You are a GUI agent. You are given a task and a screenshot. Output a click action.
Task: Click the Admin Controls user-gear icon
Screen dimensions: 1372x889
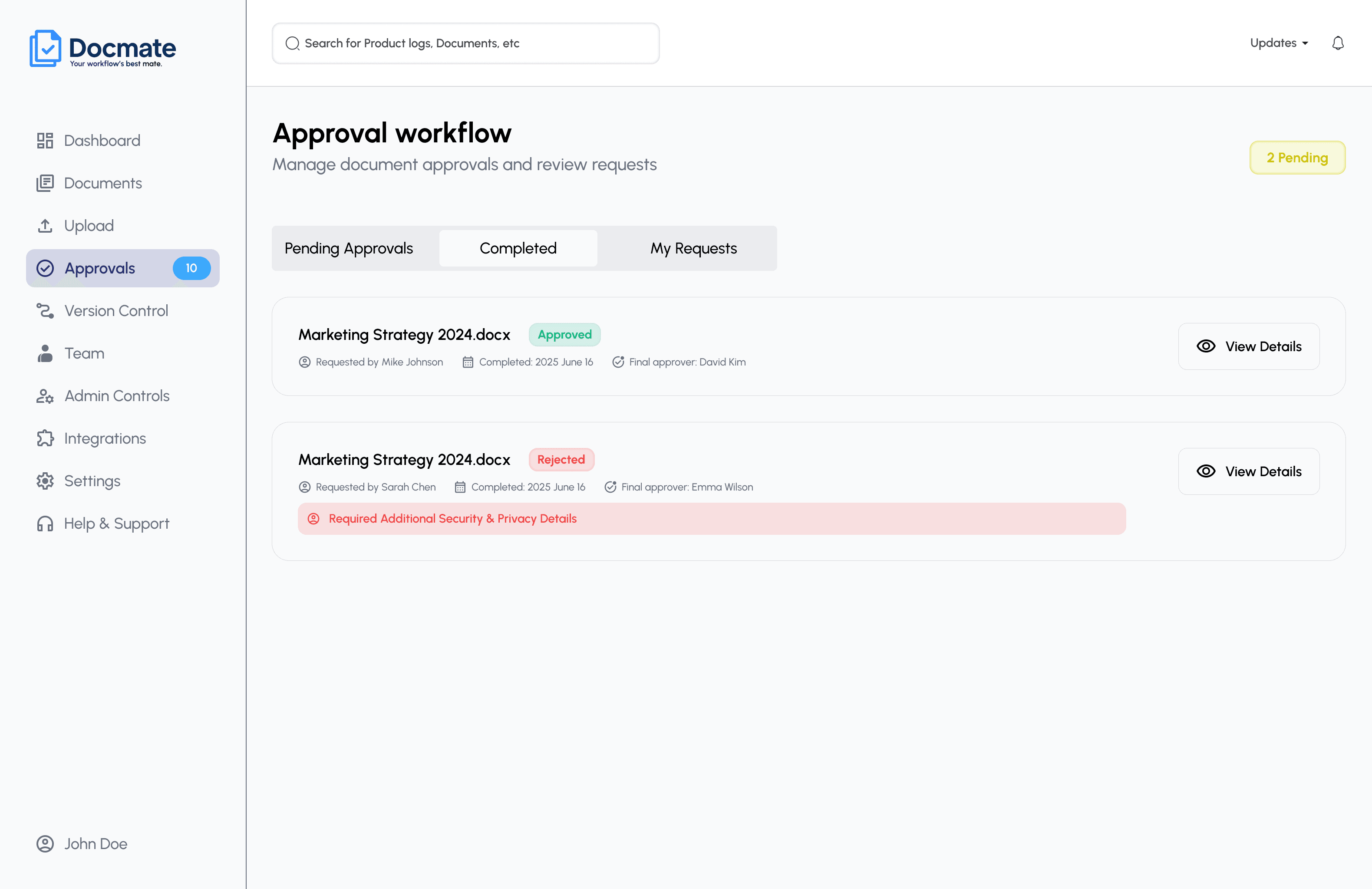(45, 396)
